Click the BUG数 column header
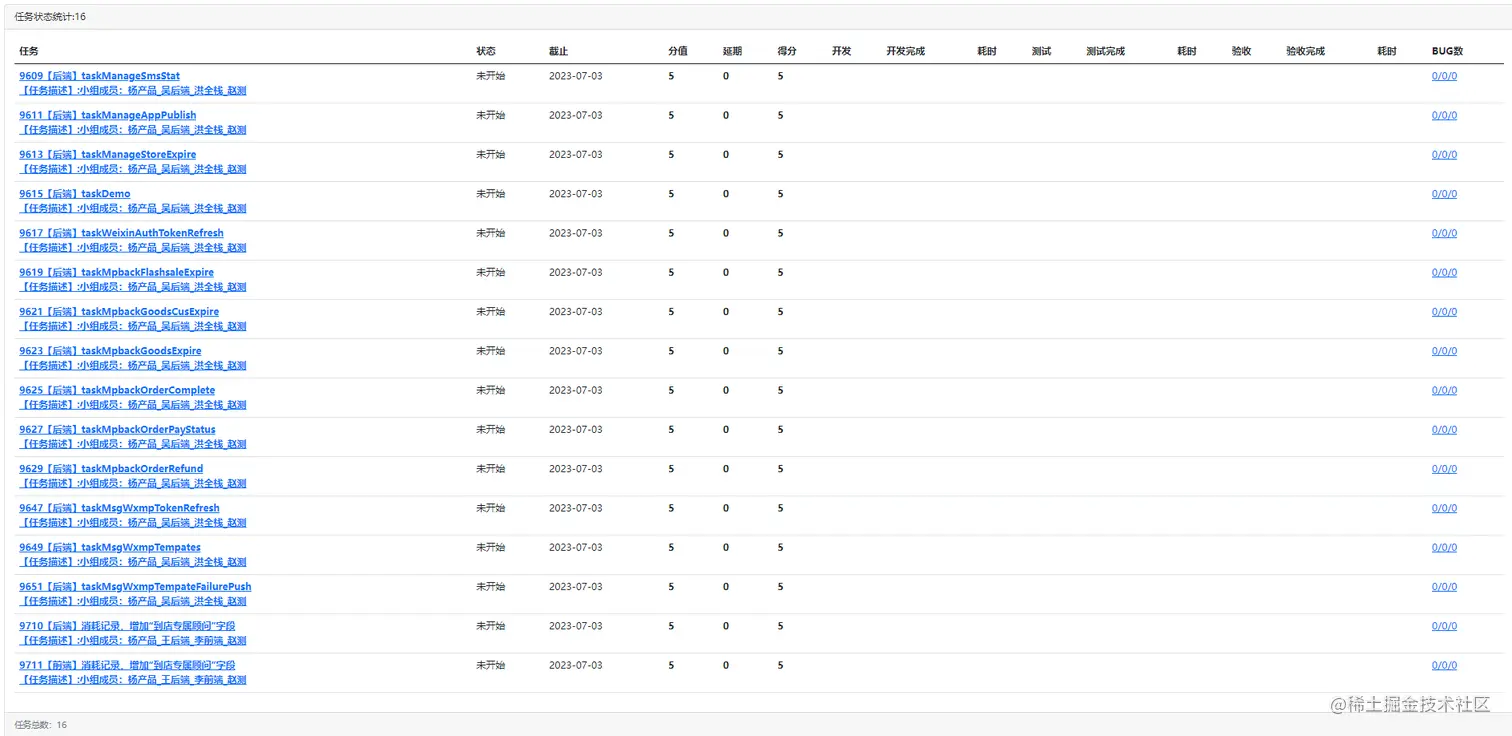 [1447, 51]
